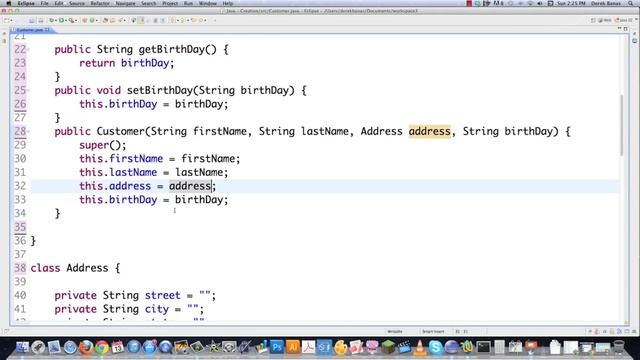The image size is (640, 360).
Task: Launch Google Chrome from the dock
Action: pos(102,347)
